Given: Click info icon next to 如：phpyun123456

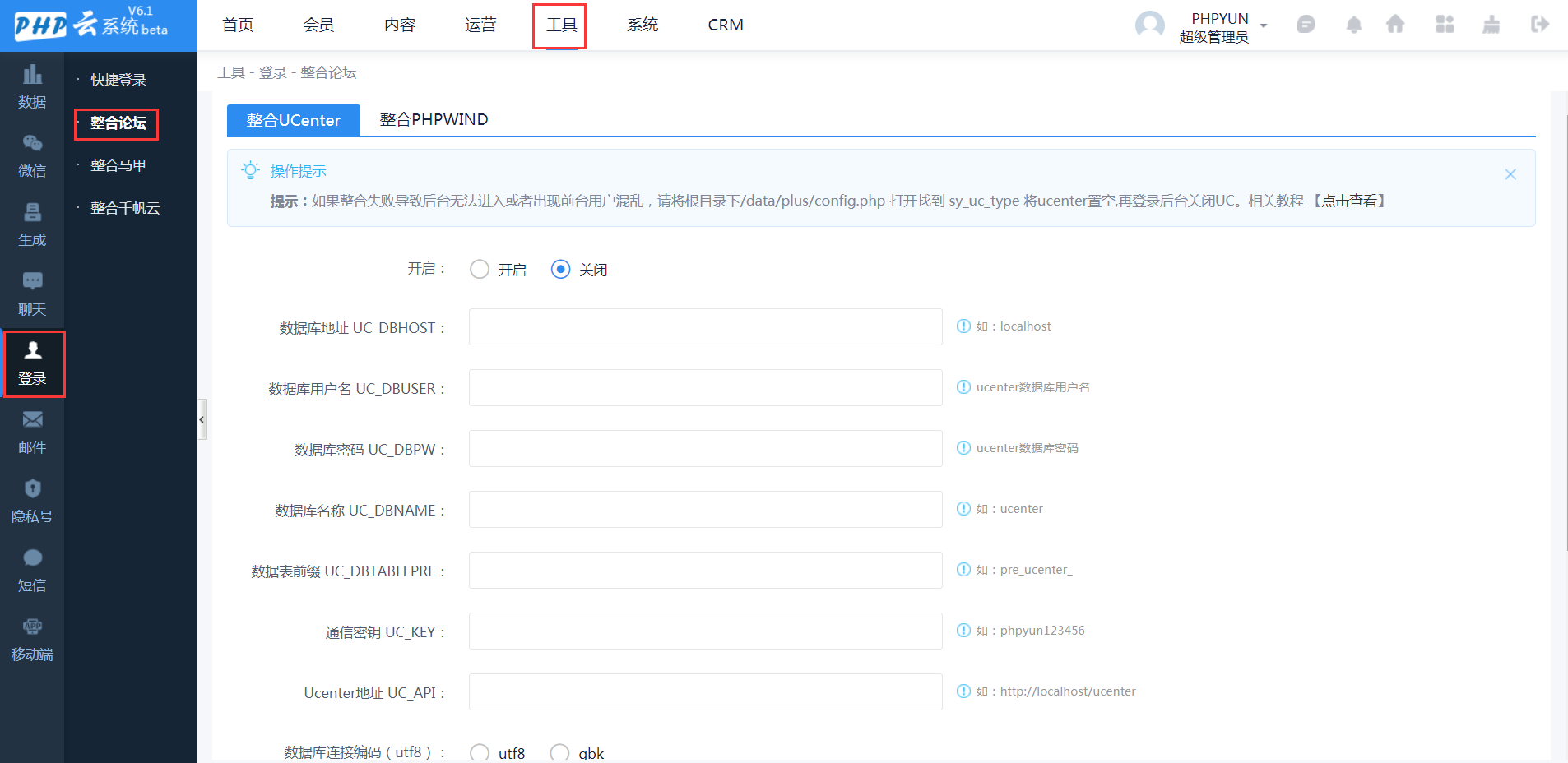Looking at the screenshot, I should [x=963, y=631].
